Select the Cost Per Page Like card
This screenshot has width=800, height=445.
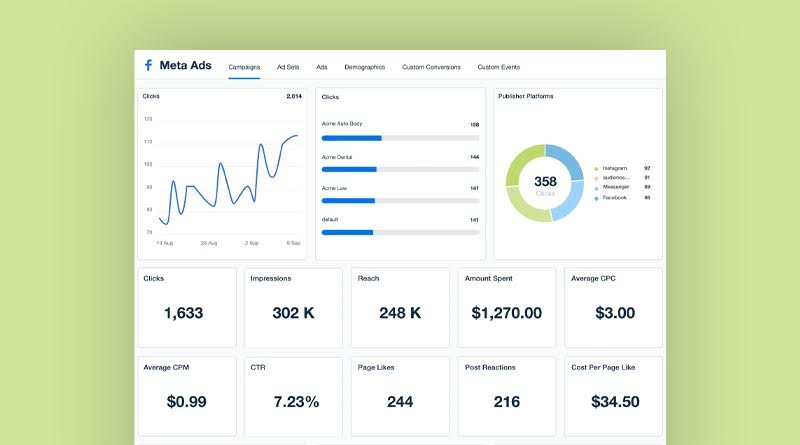pos(613,397)
